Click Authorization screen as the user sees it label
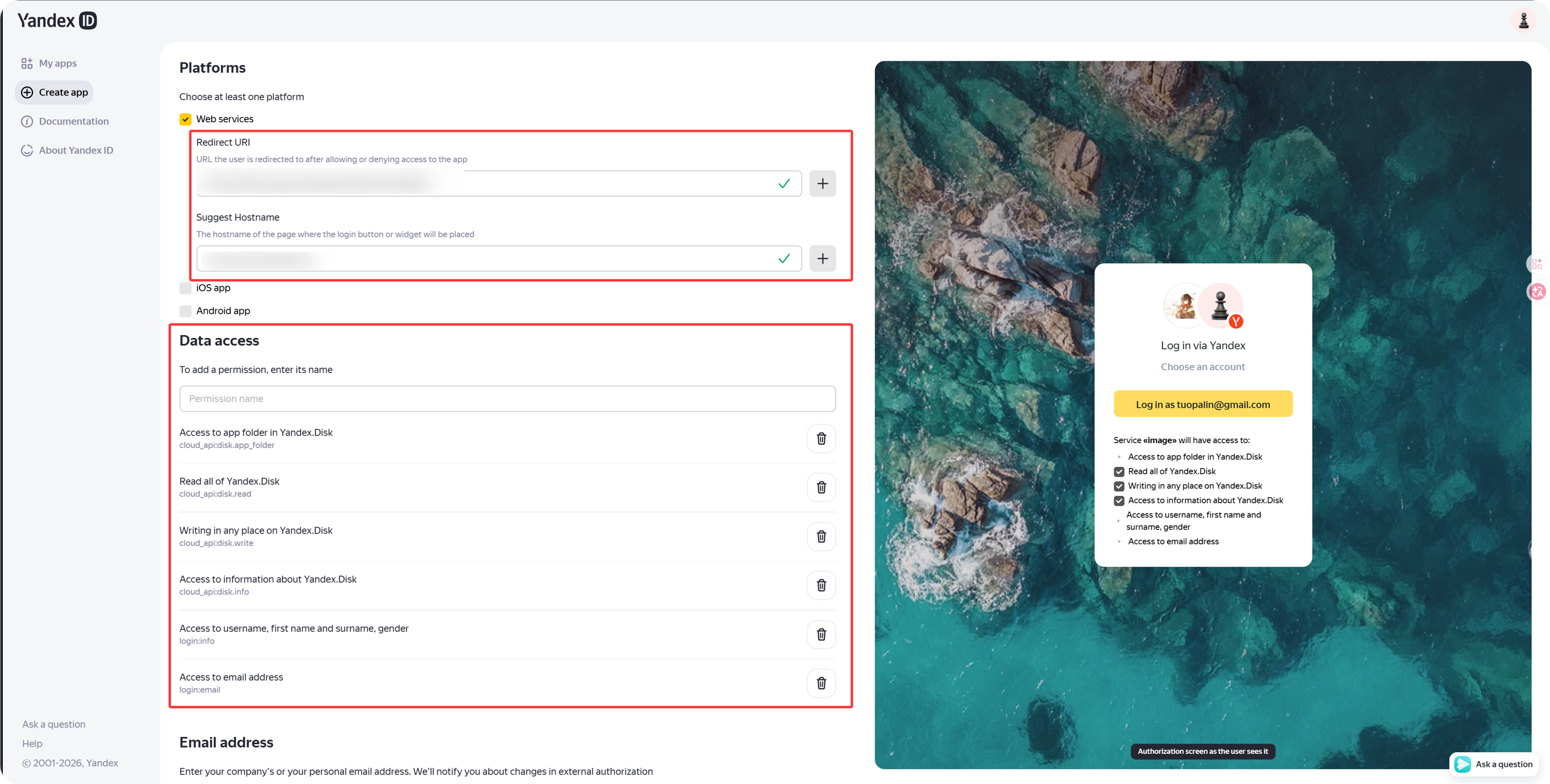1550x784 pixels. (x=1202, y=752)
